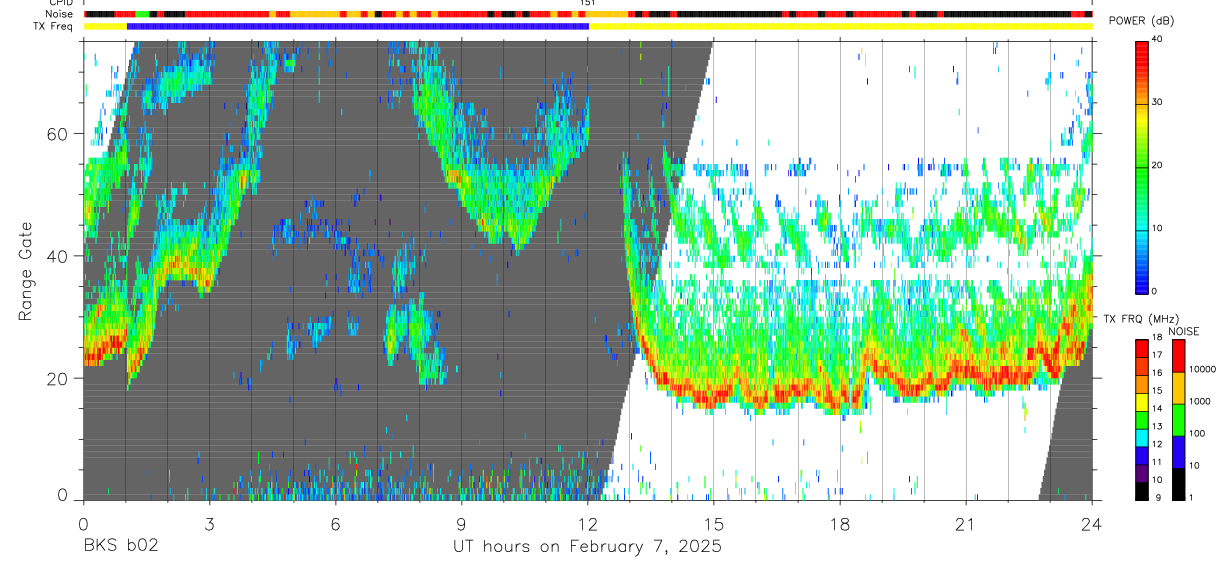Click the 21 tick on UT hours axis
The image size is (1228, 567).
point(966,523)
